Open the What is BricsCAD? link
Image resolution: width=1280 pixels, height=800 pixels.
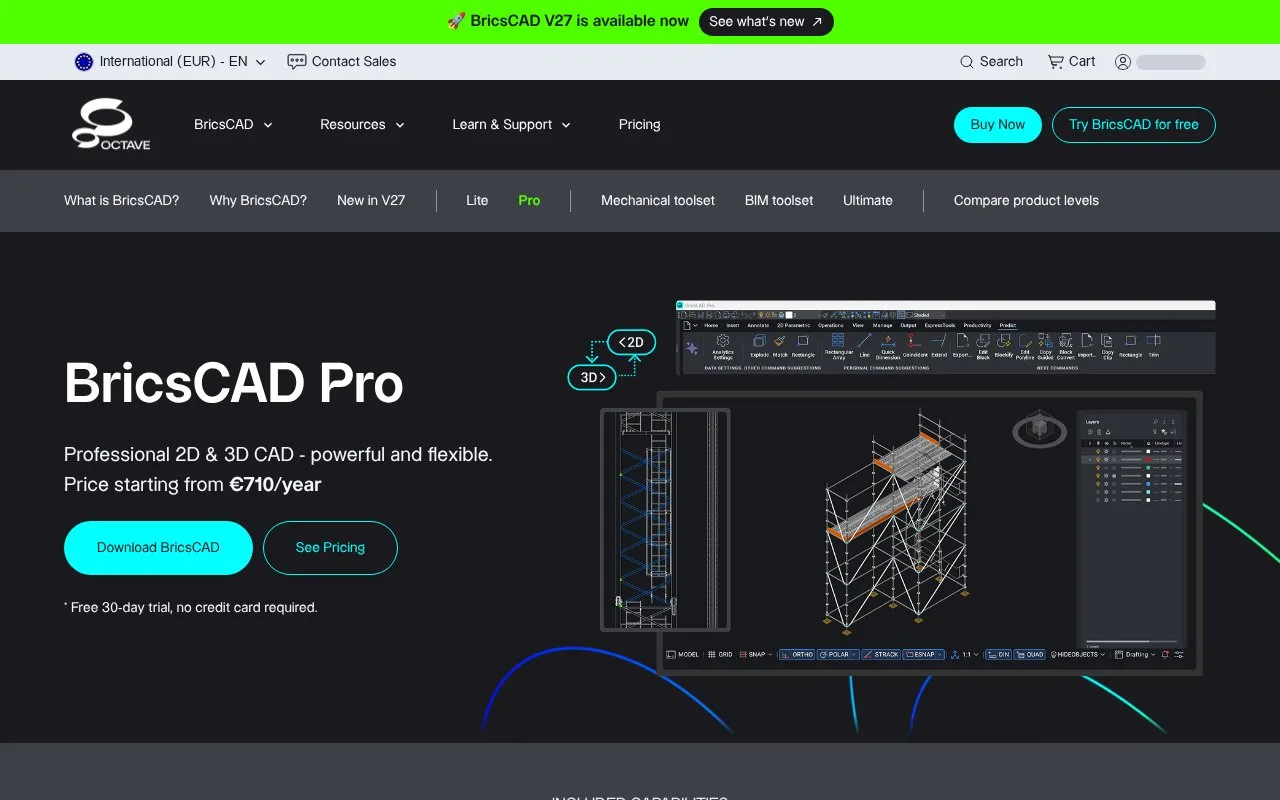pyautogui.click(x=122, y=200)
